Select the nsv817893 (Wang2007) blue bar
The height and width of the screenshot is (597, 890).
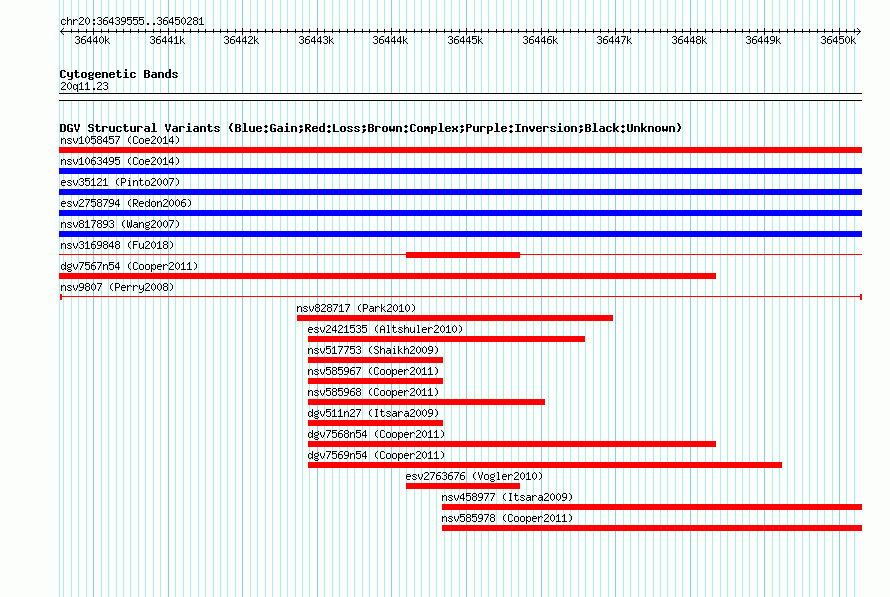pos(460,234)
